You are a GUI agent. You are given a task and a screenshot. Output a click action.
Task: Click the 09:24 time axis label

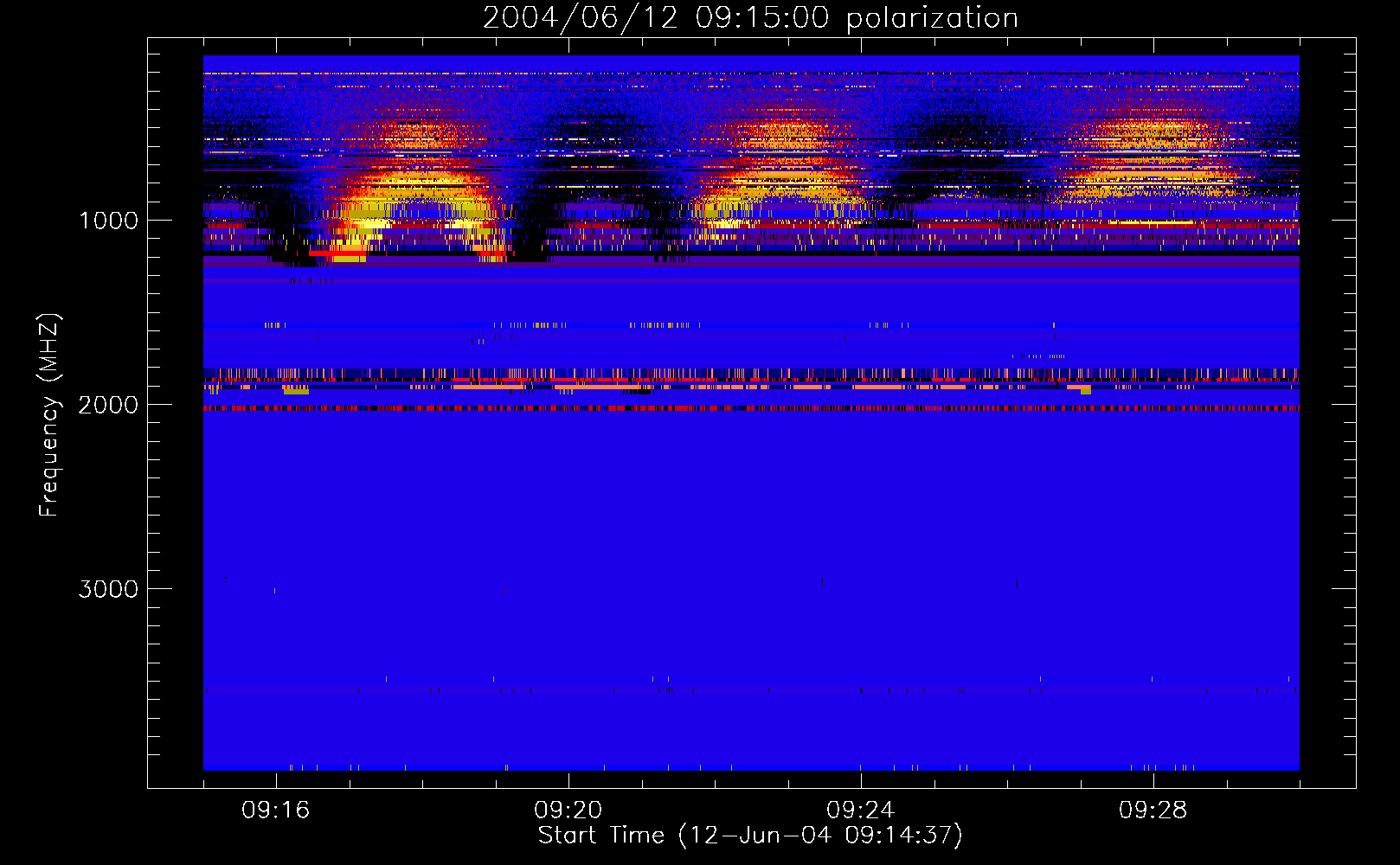click(861, 811)
